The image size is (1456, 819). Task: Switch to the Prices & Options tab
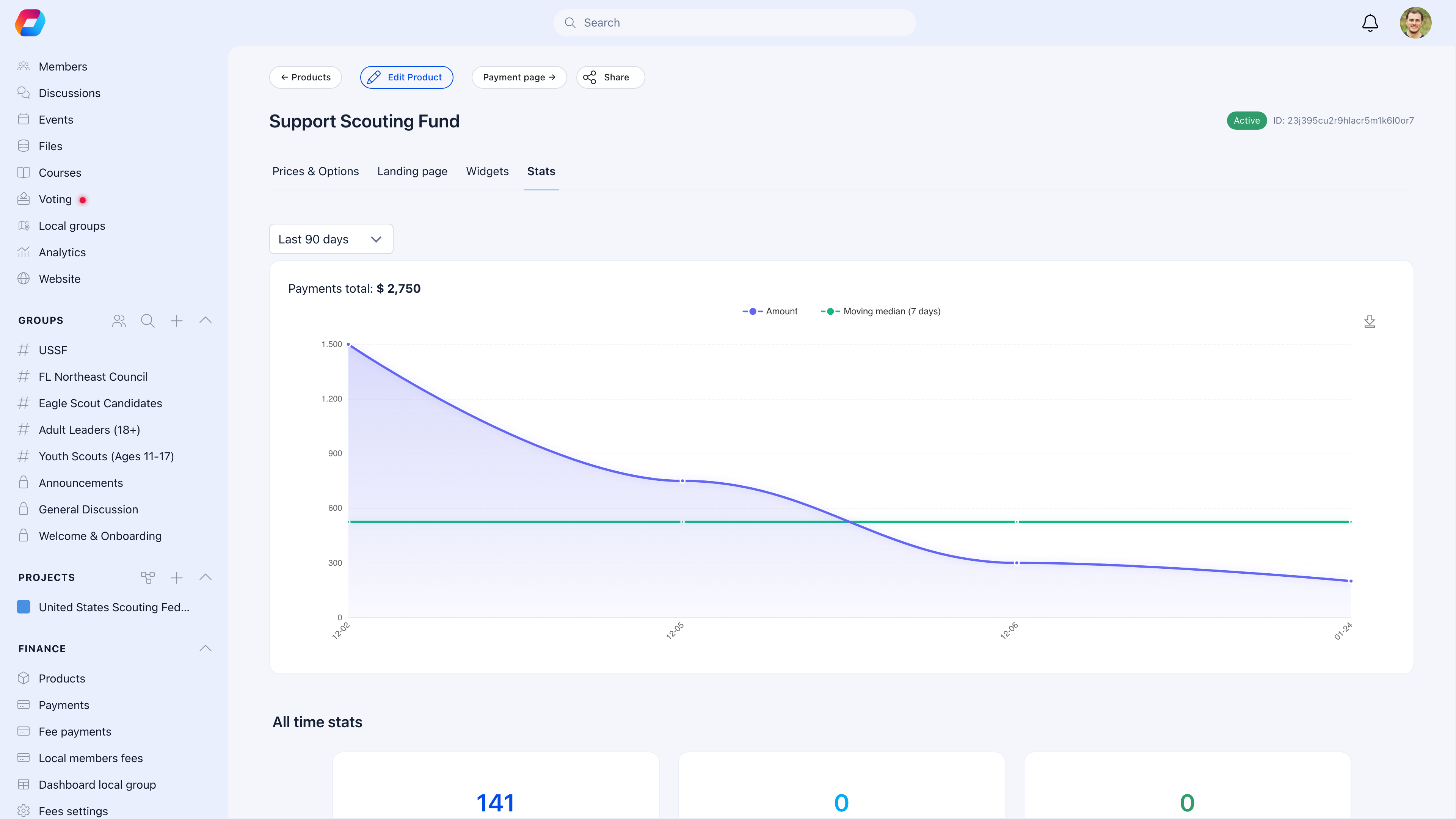[x=315, y=171]
